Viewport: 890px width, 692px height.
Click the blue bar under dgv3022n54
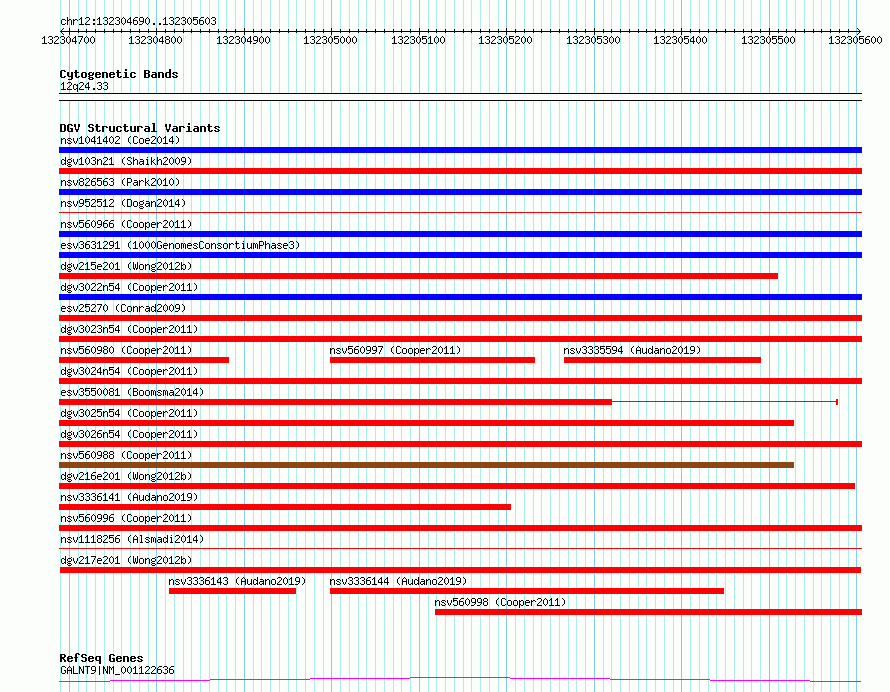pyautogui.click(x=460, y=297)
